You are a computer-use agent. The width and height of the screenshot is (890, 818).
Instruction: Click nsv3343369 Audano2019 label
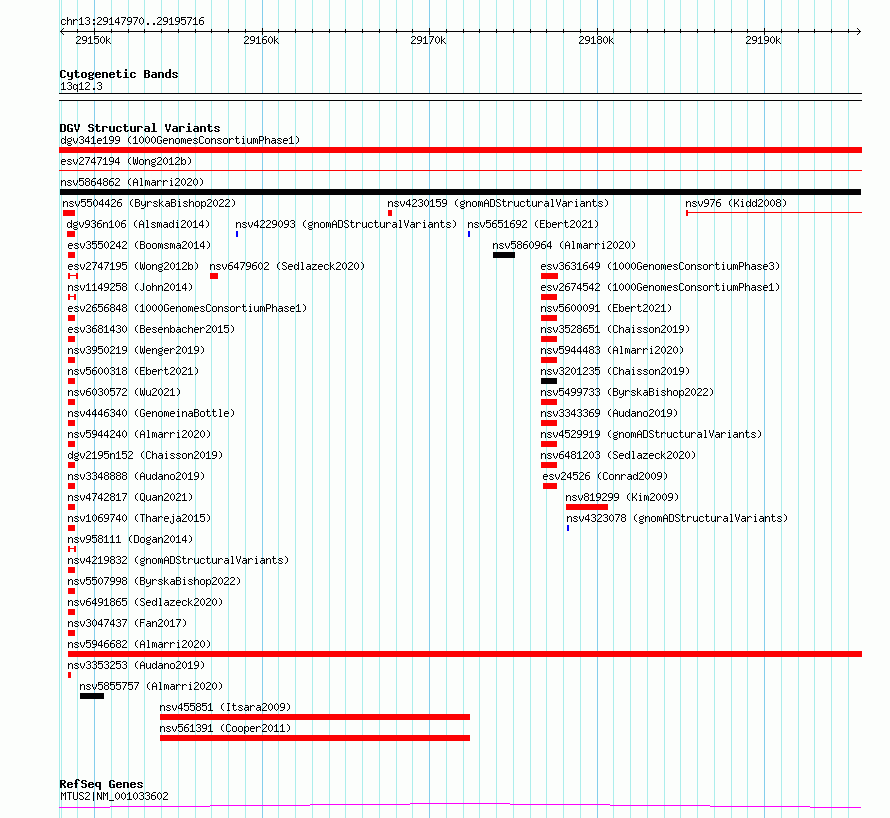tap(609, 413)
